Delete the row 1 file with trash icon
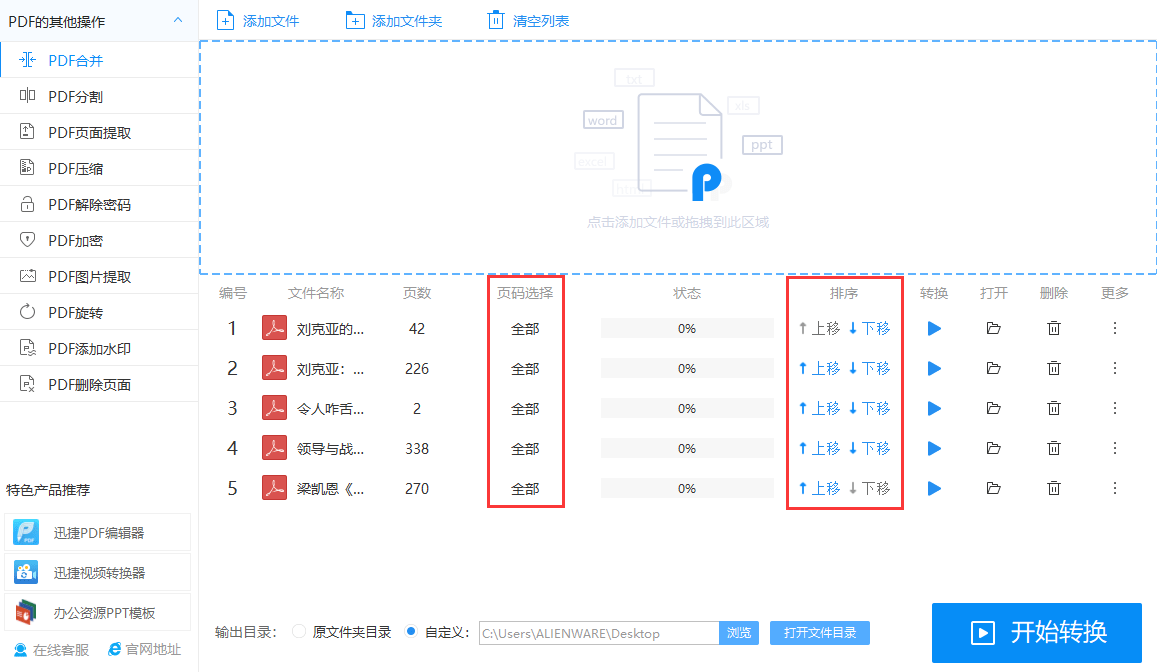Image resolution: width=1157 pixels, height=672 pixels. (x=1054, y=328)
